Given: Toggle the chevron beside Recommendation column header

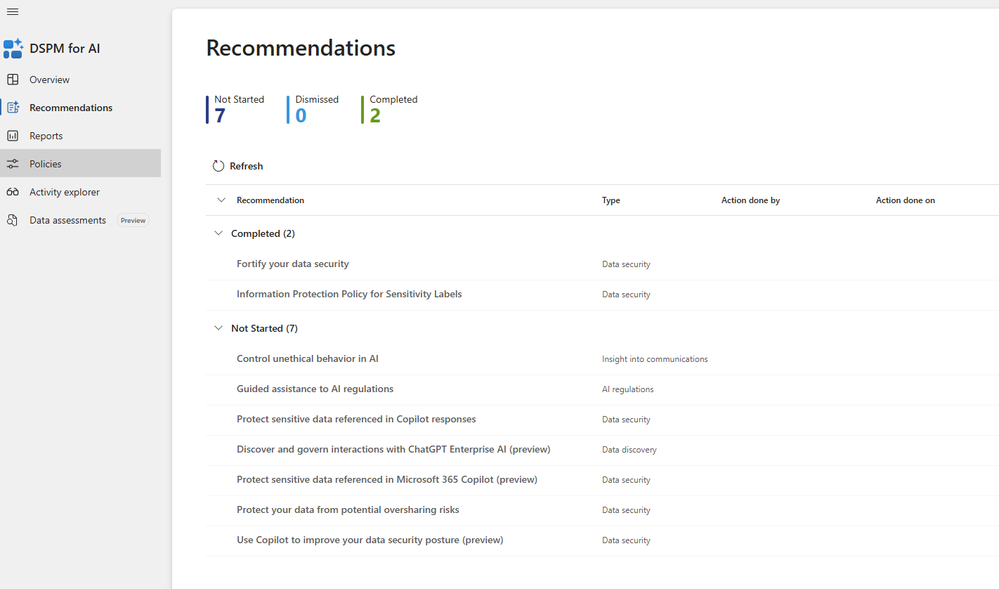Looking at the screenshot, I should point(221,200).
